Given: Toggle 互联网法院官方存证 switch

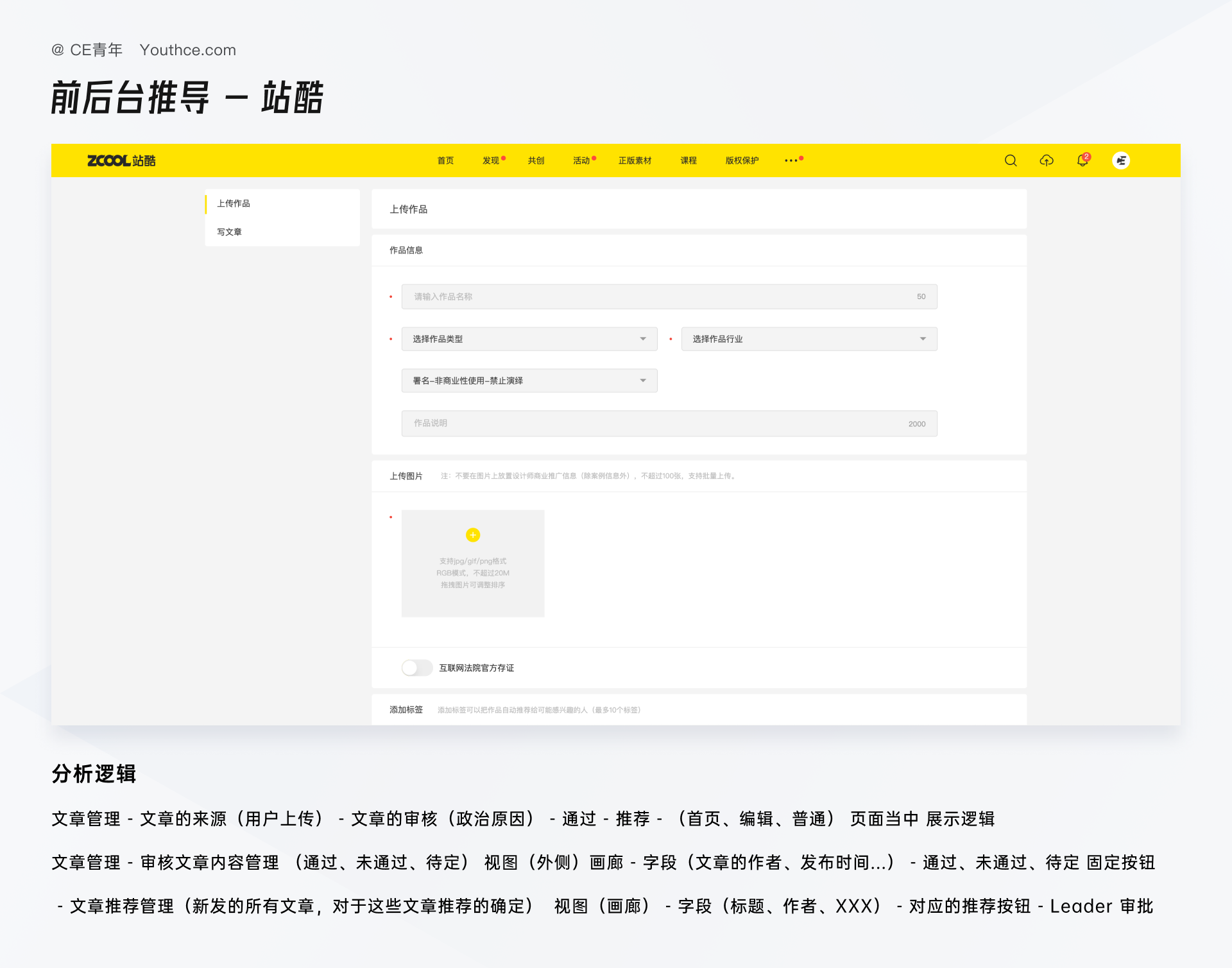Looking at the screenshot, I should 416,668.
